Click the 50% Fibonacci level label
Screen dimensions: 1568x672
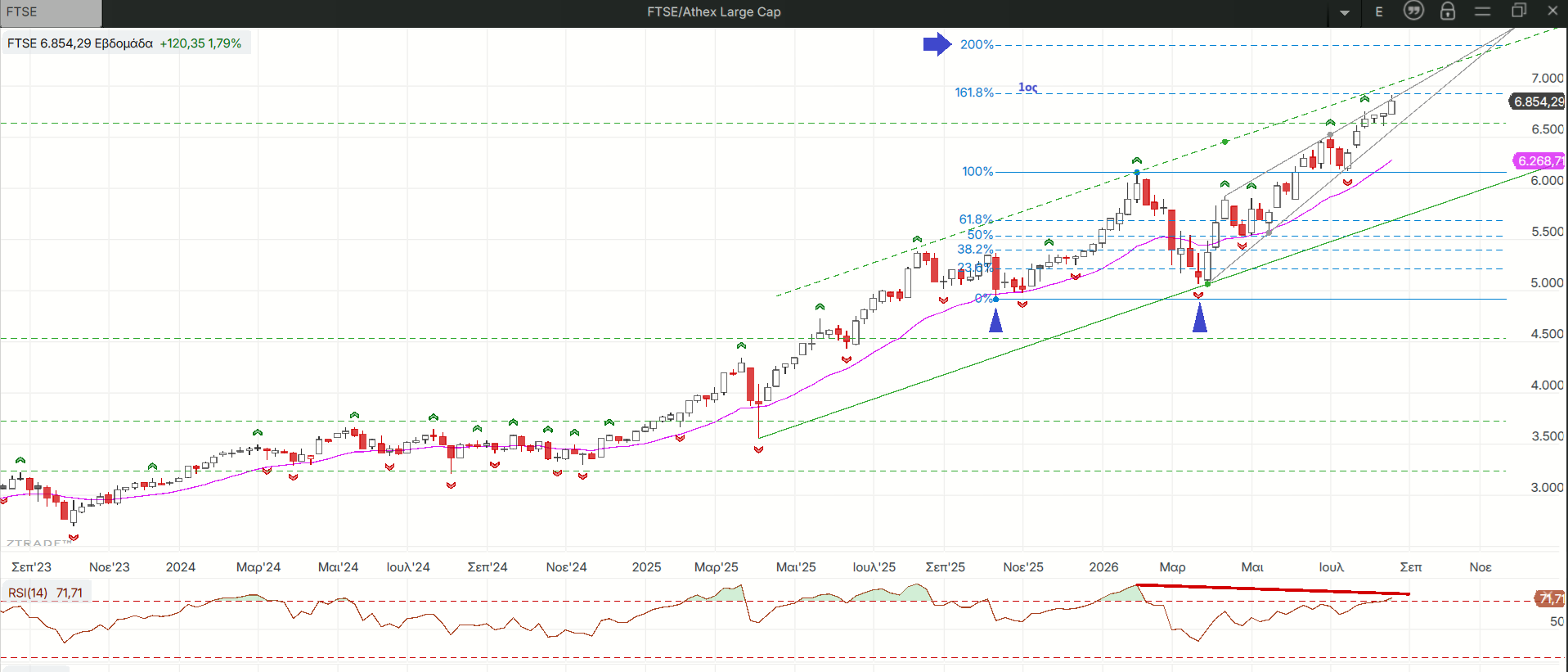[x=980, y=235]
